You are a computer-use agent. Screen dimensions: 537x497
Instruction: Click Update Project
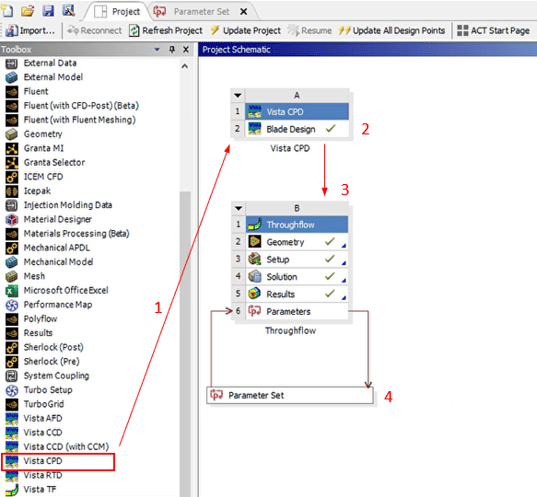[x=246, y=30]
